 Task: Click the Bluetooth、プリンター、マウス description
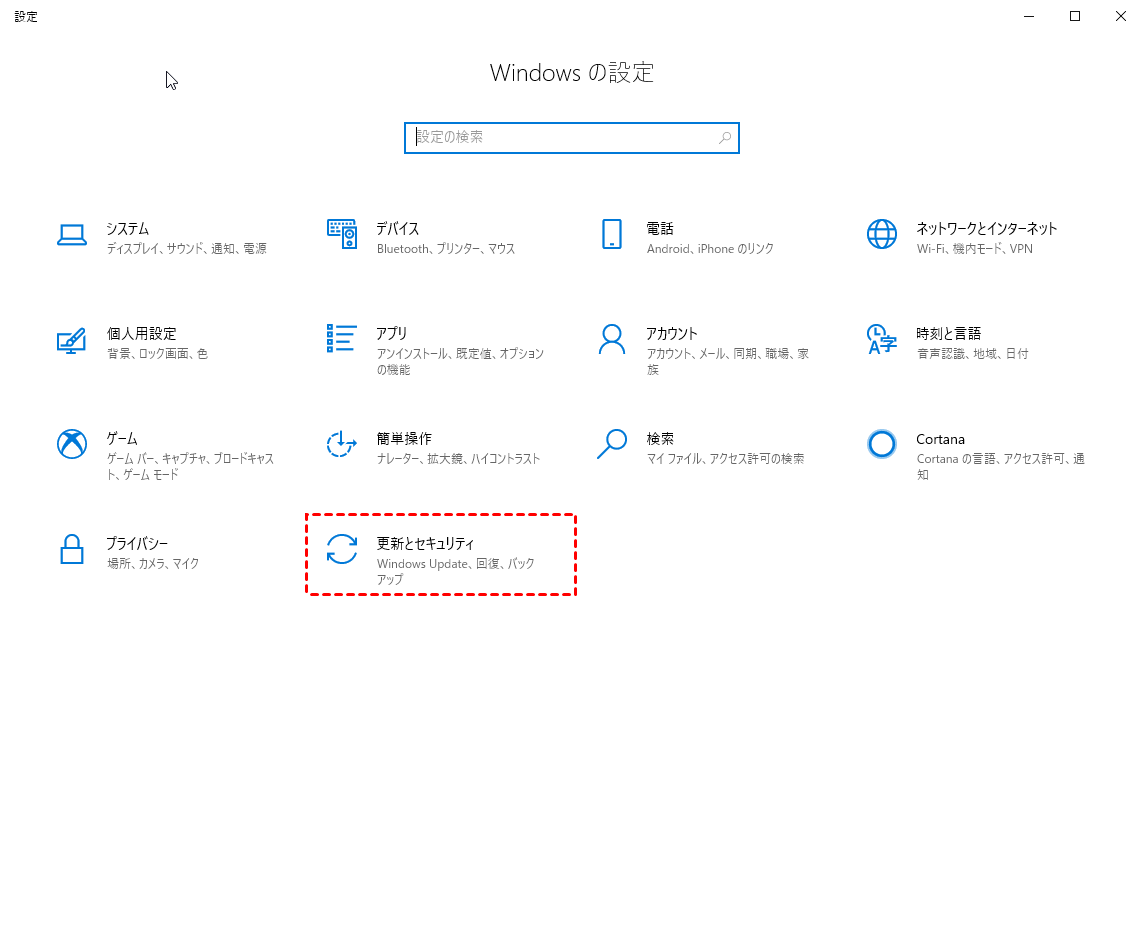pyautogui.click(x=446, y=249)
